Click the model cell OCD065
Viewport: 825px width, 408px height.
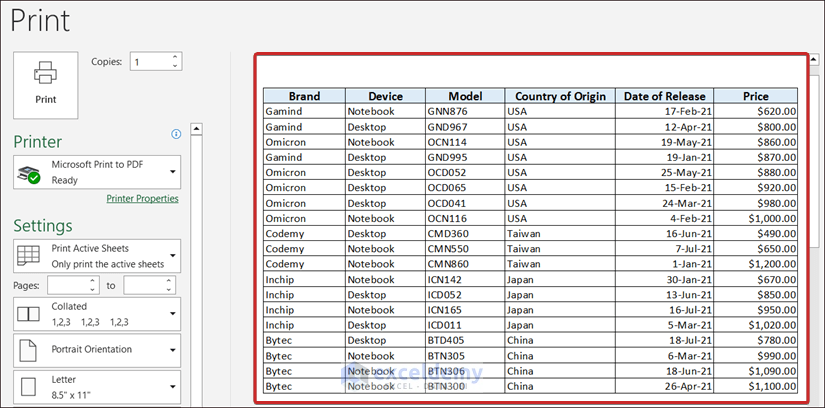tap(465, 188)
